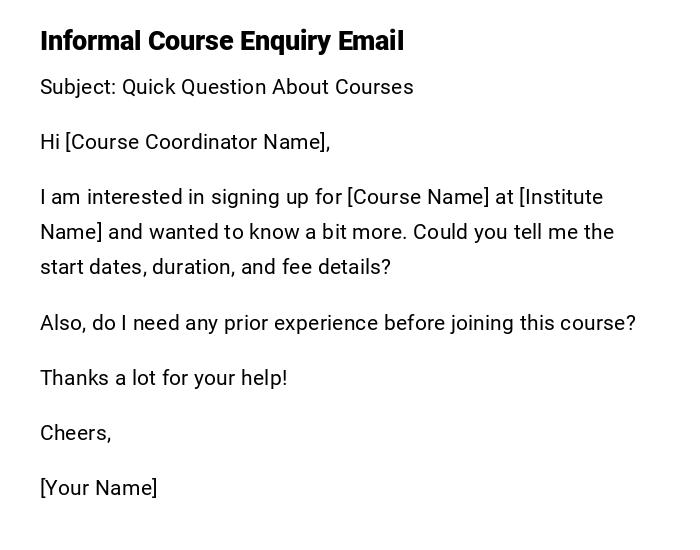Click the "Thanks a lot for your help!" line
Image resolution: width=700 pixels, height=550 pixels.
point(164,378)
